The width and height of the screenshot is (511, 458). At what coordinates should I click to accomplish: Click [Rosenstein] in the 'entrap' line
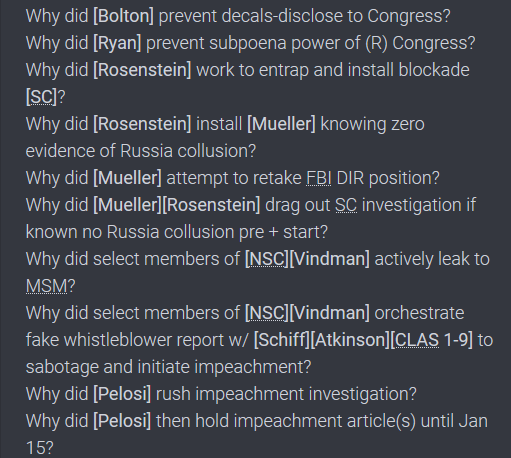pos(142,70)
